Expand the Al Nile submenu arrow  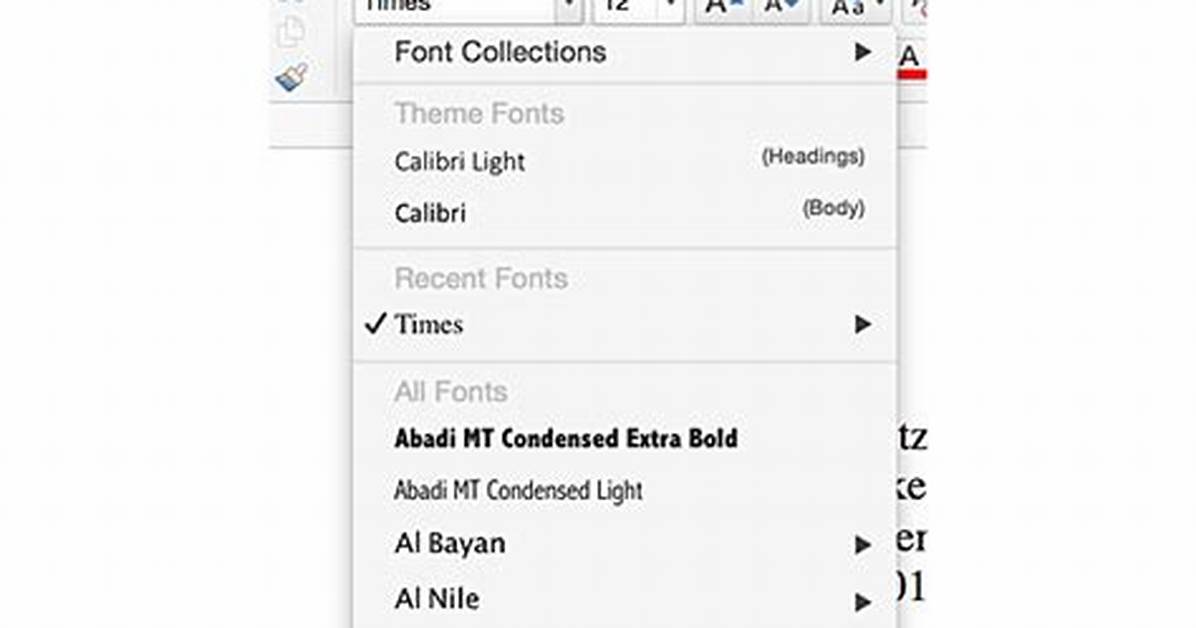(863, 602)
